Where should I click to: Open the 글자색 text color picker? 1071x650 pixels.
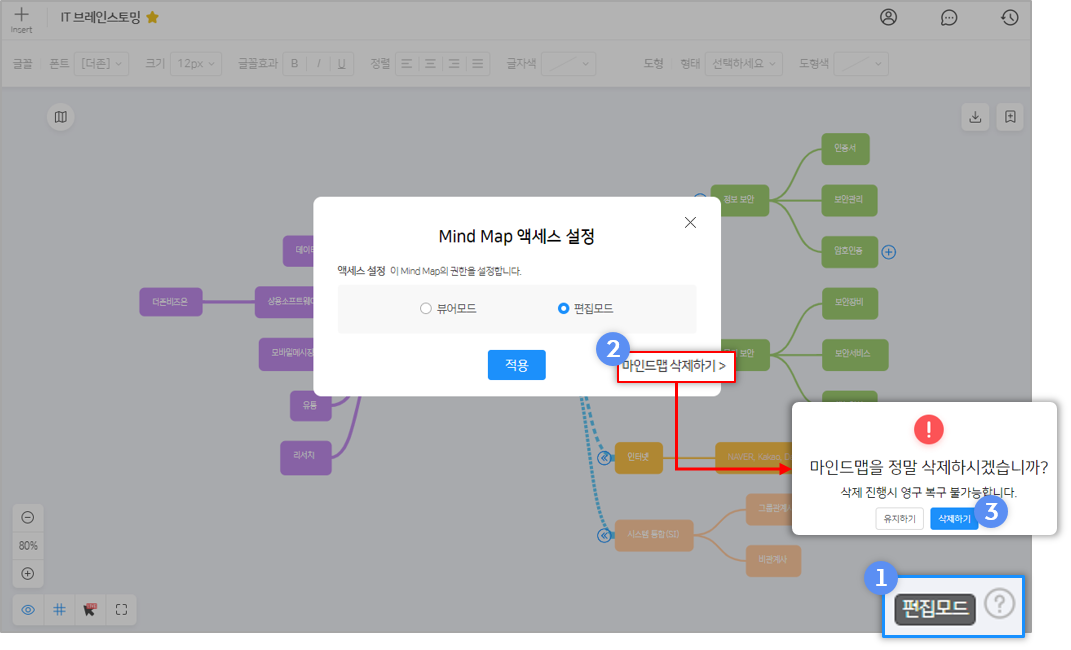click(x=570, y=63)
